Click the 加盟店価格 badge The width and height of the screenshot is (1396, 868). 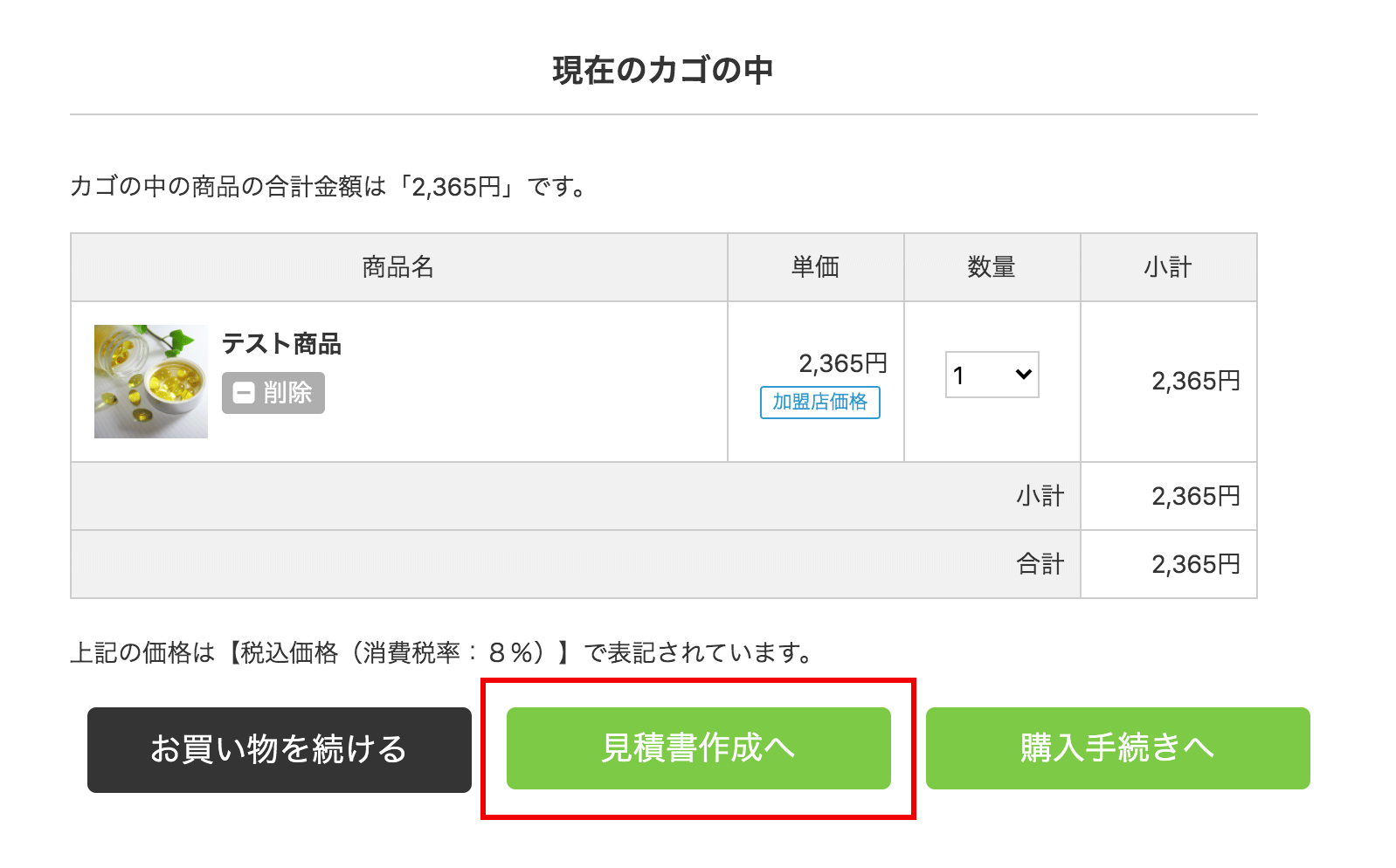pos(819,402)
